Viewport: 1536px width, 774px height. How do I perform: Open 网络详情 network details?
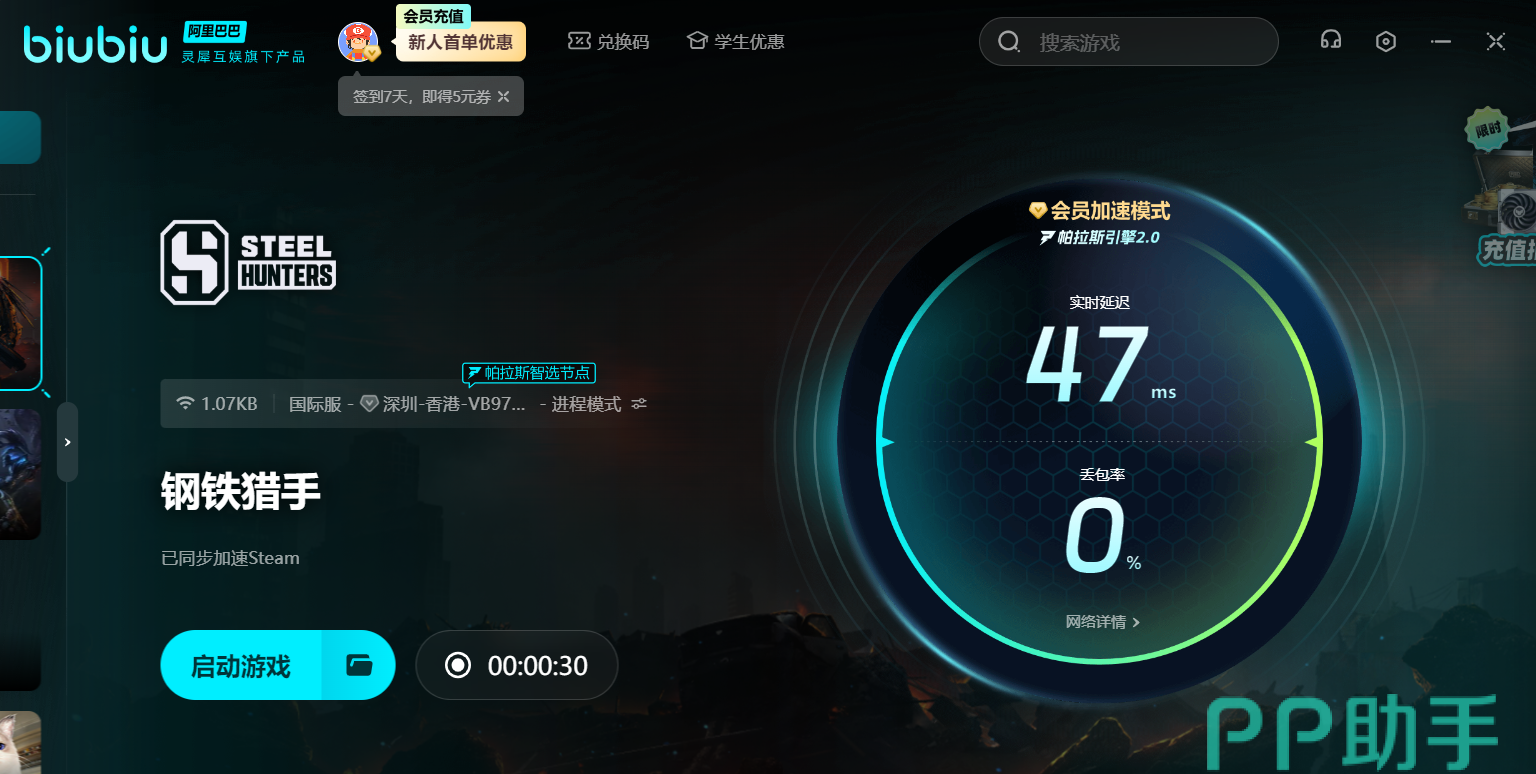tap(1102, 622)
